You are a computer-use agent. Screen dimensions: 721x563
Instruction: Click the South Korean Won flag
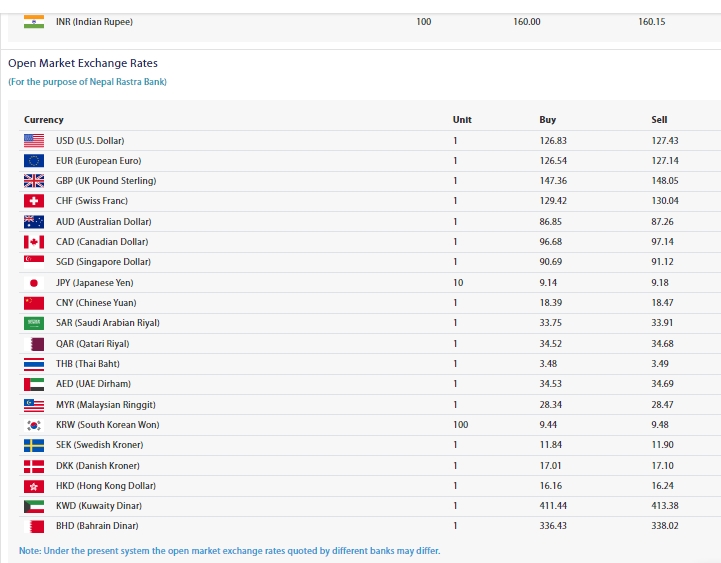click(34, 425)
